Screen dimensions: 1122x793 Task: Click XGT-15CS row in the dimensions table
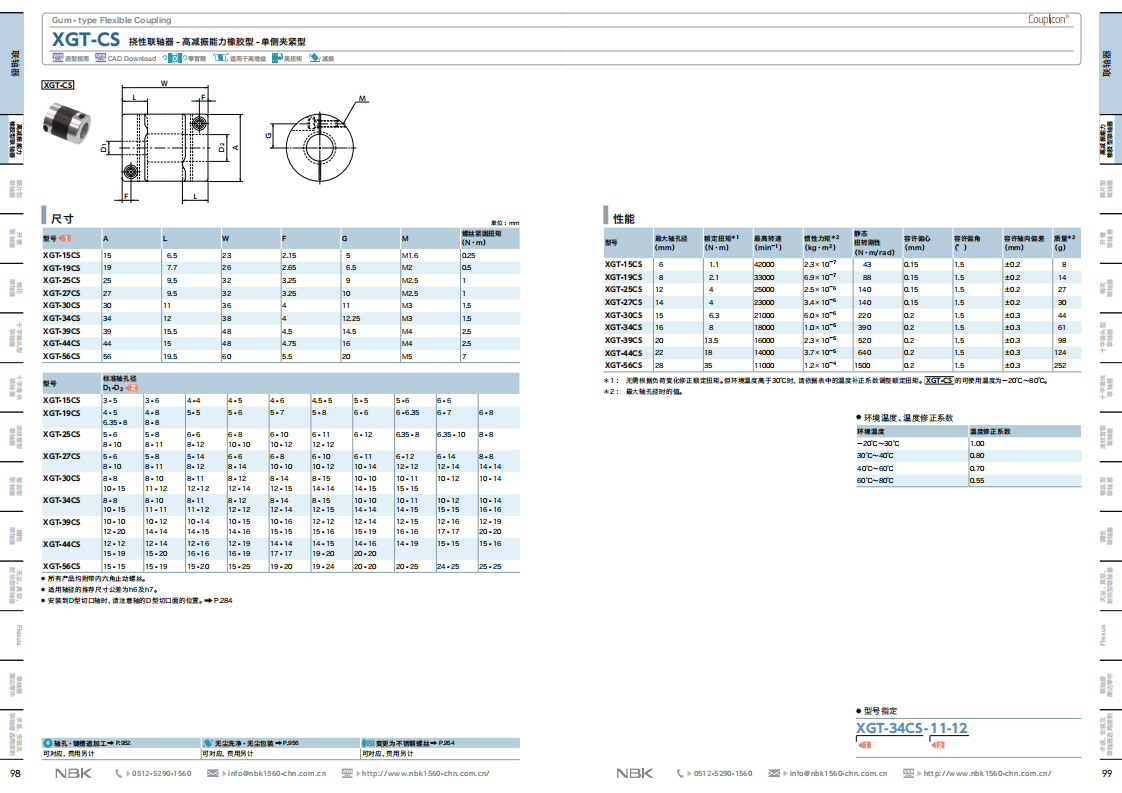(x=280, y=256)
